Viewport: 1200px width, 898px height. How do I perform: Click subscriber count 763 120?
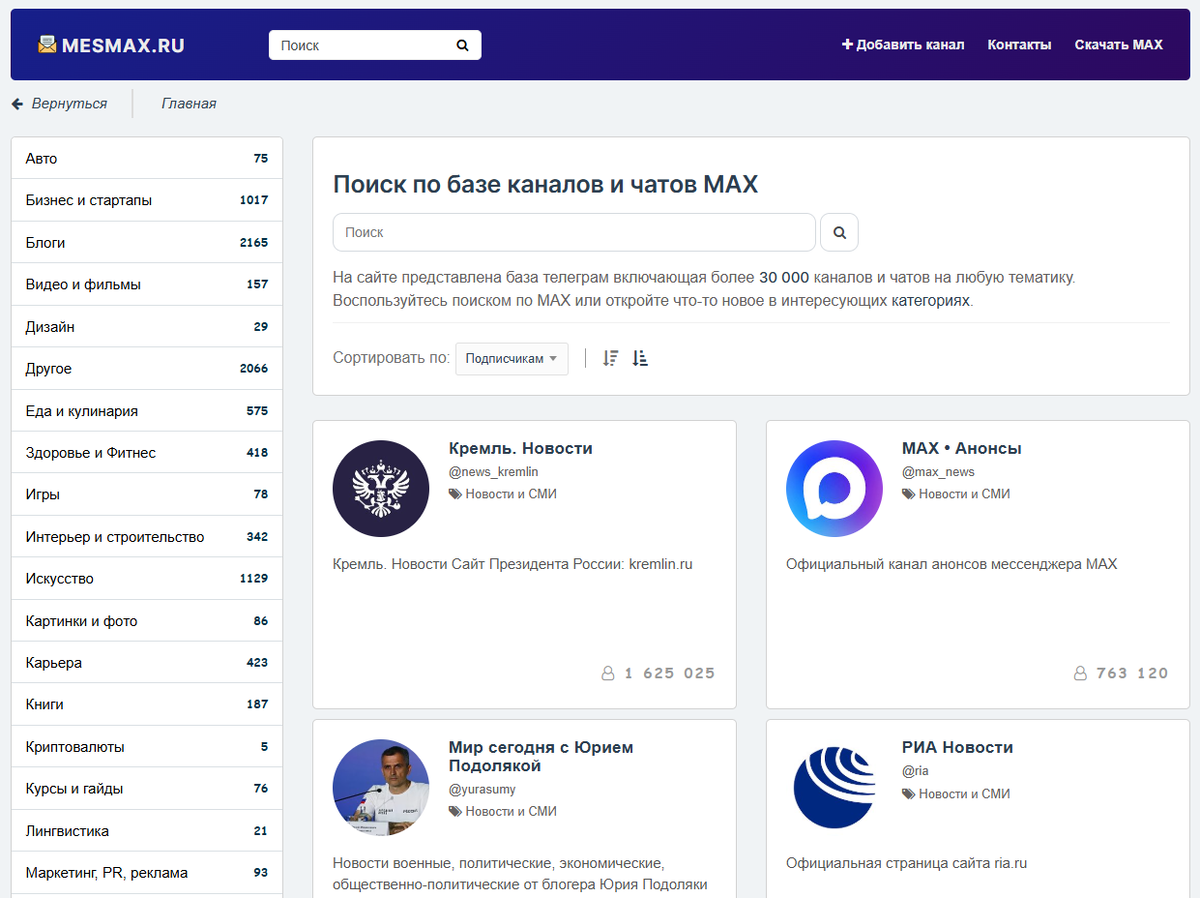[x=1132, y=674]
